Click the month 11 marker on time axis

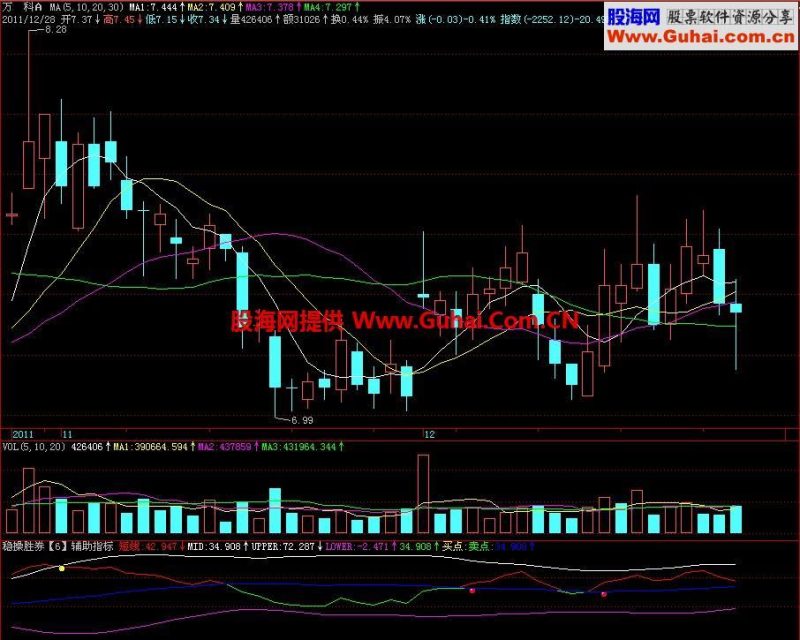point(67,434)
